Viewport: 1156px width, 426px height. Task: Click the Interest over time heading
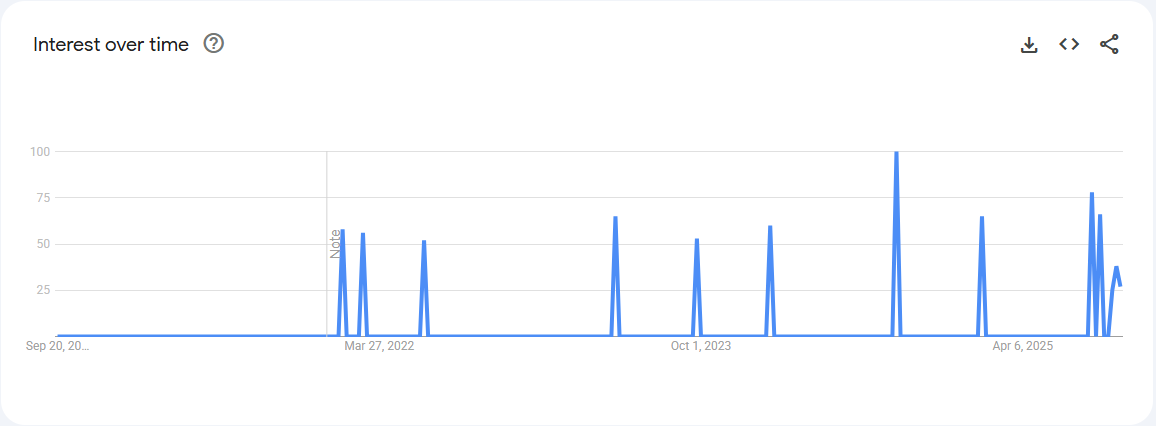tap(111, 45)
